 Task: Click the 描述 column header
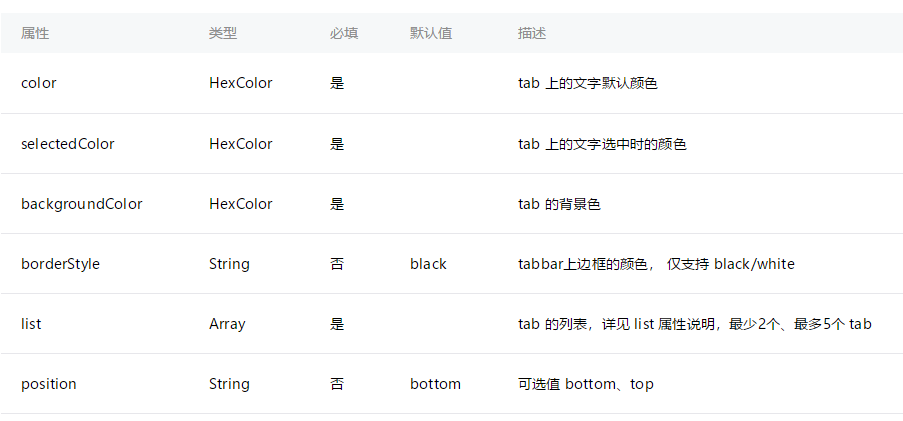pyautogui.click(x=532, y=33)
